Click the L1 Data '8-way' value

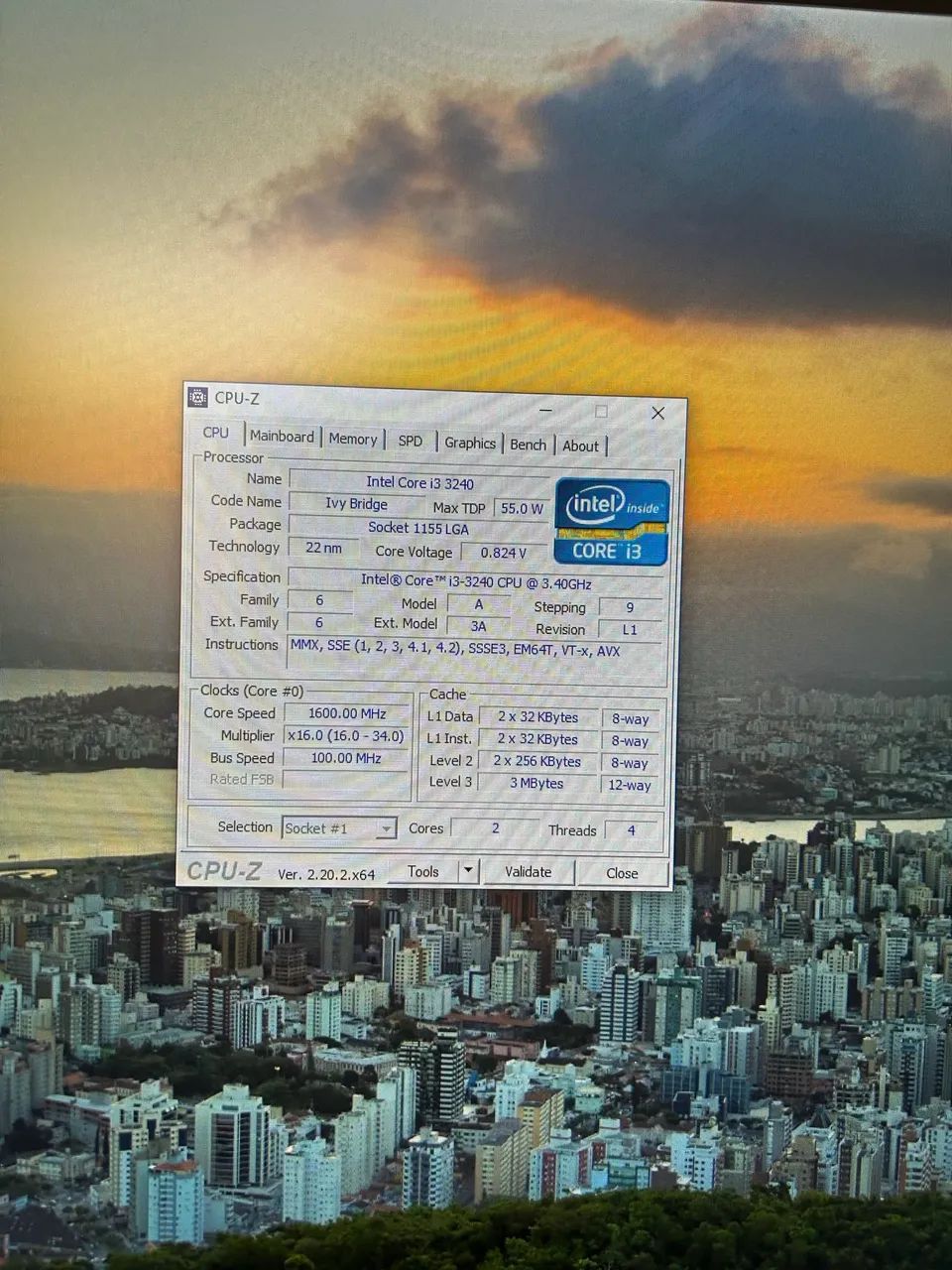click(630, 719)
